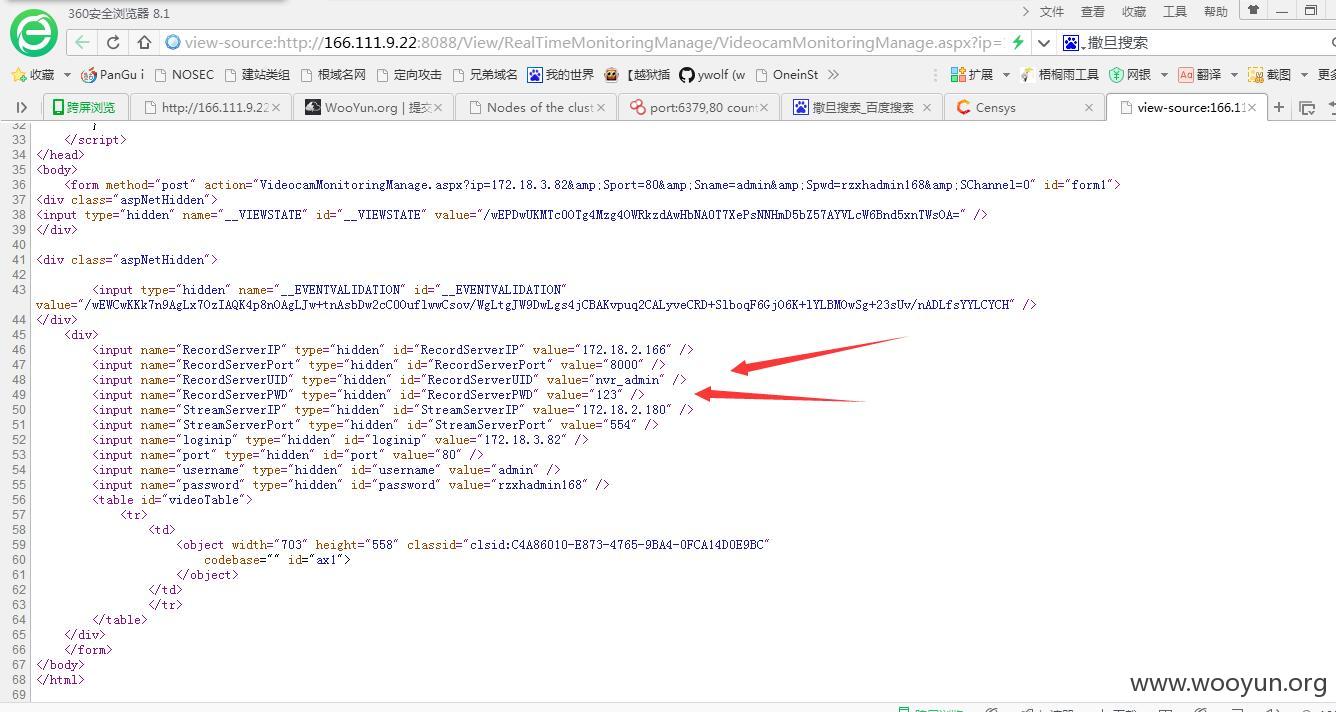Go back with the back arrow
This screenshot has width=1336, height=712.
click(x=82, y=42)
